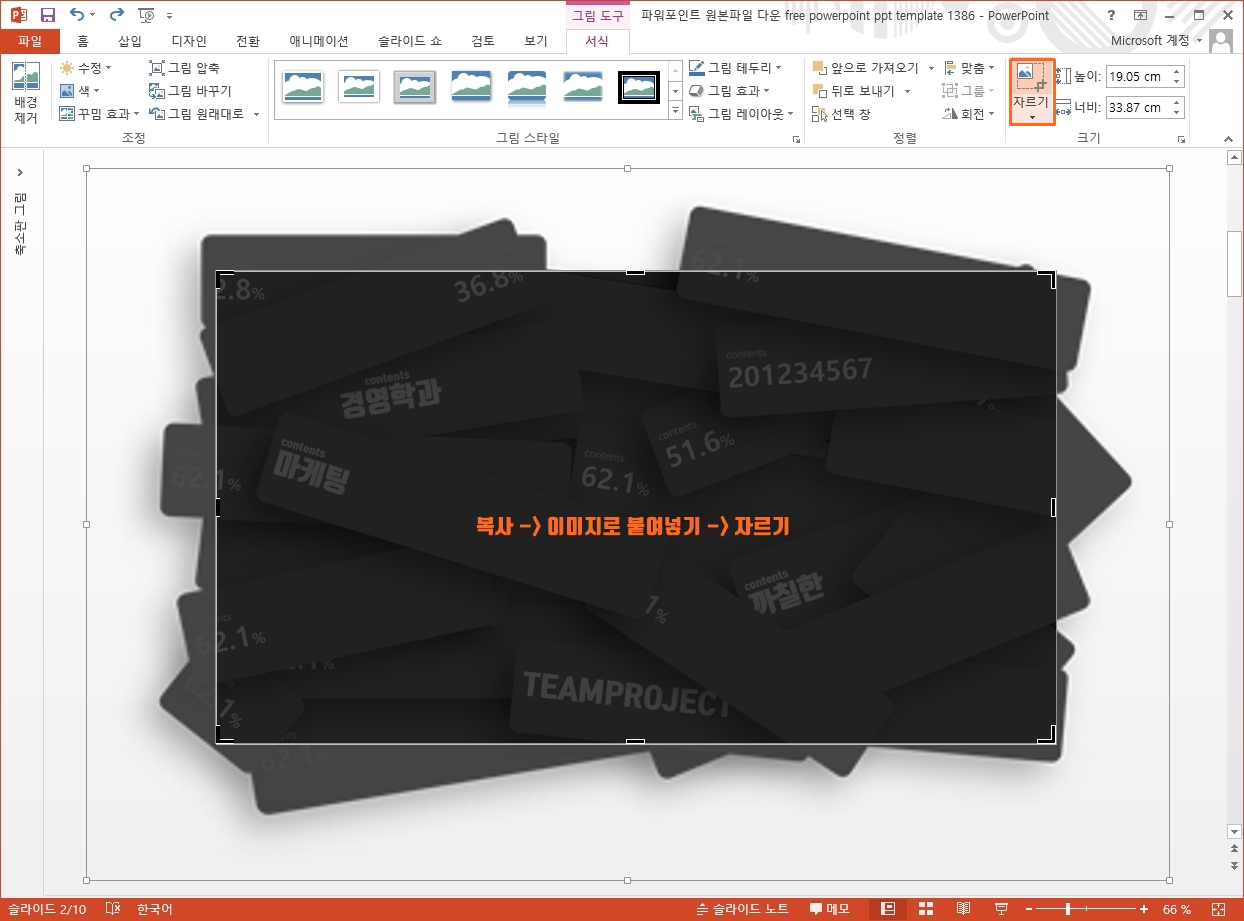1244x921 pixels.
Task: Click 그림 원래대로 reset picture
Action: (x=197, y=114)
